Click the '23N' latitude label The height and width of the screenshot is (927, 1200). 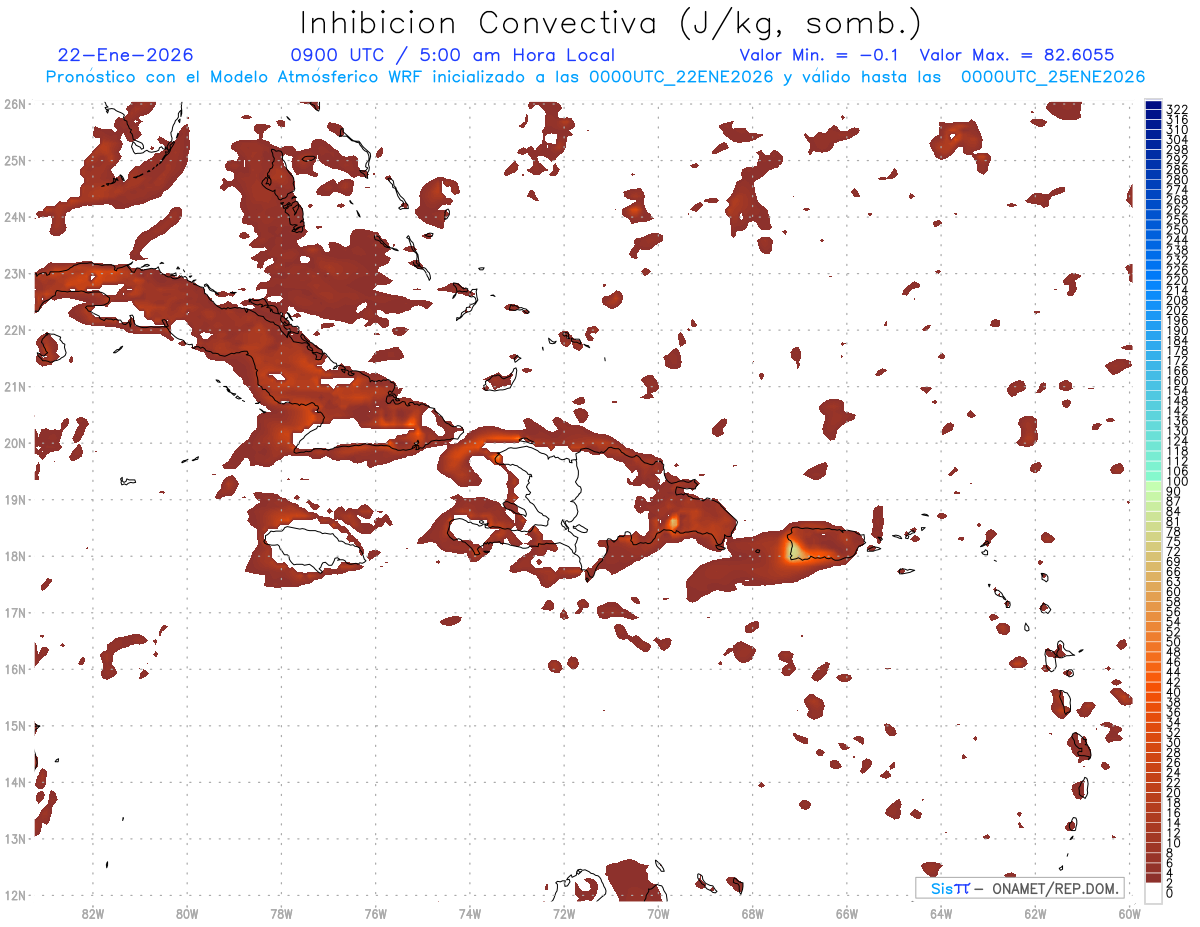point(15,273)
